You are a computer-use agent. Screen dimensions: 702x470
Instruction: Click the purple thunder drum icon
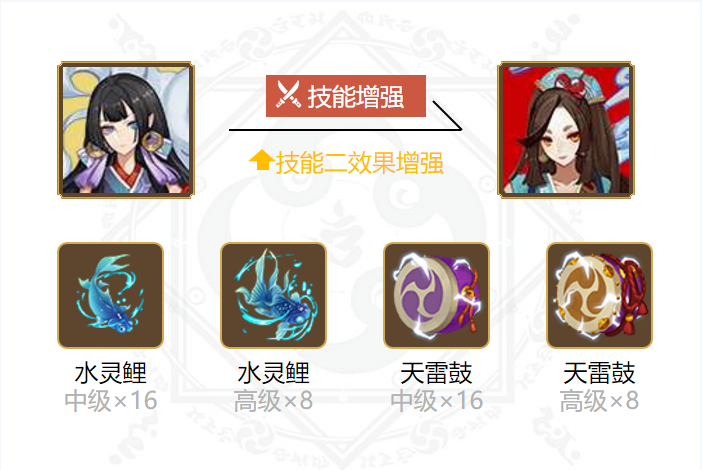tap(437, 295)
